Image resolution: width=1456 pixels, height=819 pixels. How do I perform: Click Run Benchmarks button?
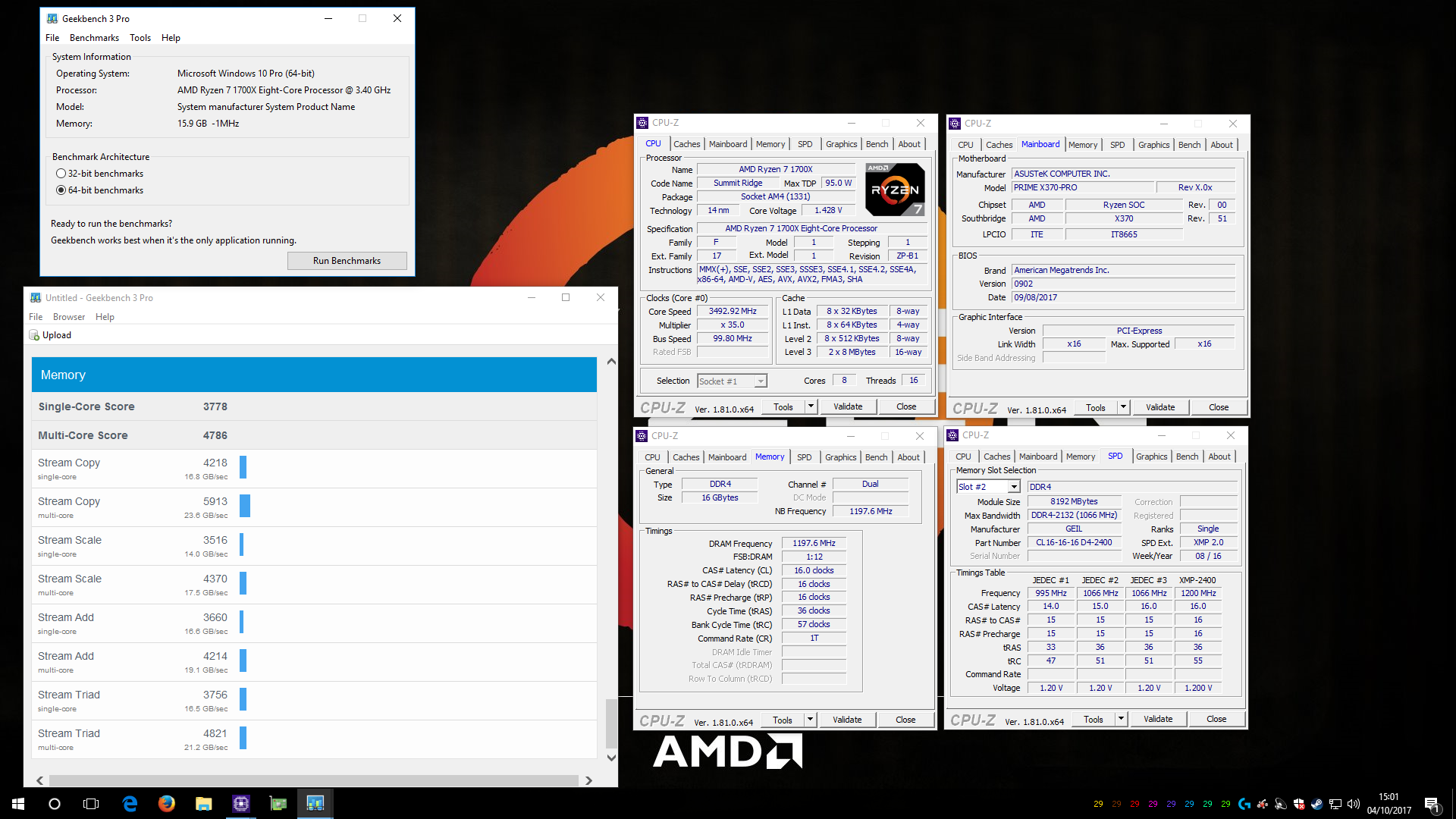point(347,261)
